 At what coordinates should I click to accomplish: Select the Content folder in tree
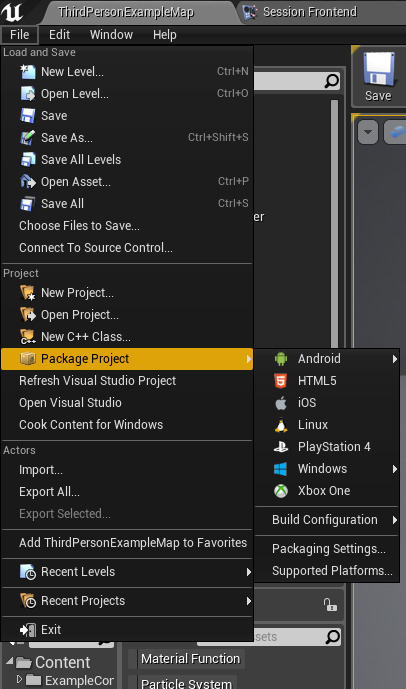pyautogui.click(x=63, y=662)
